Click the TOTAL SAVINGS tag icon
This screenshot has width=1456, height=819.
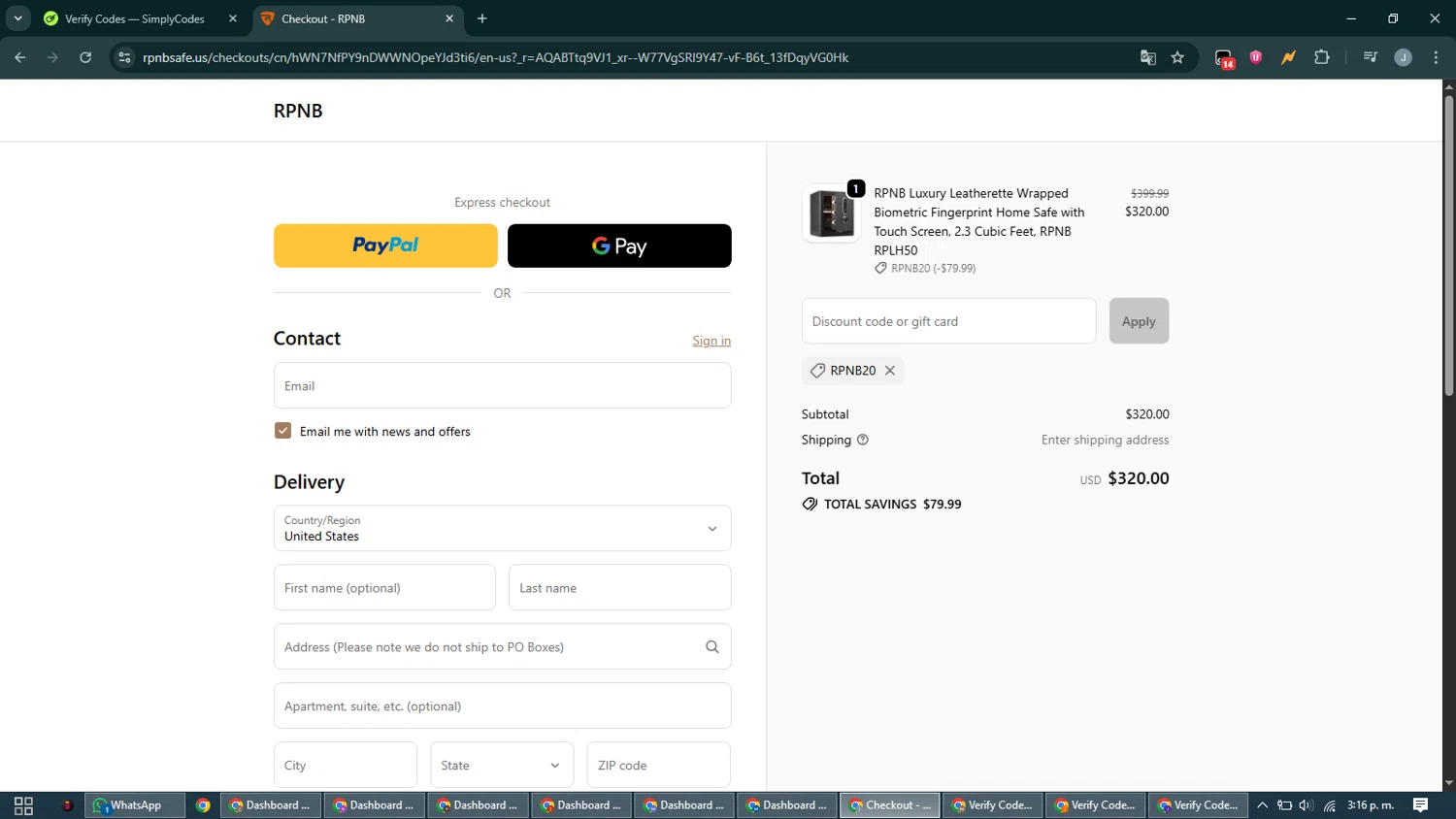810,505
